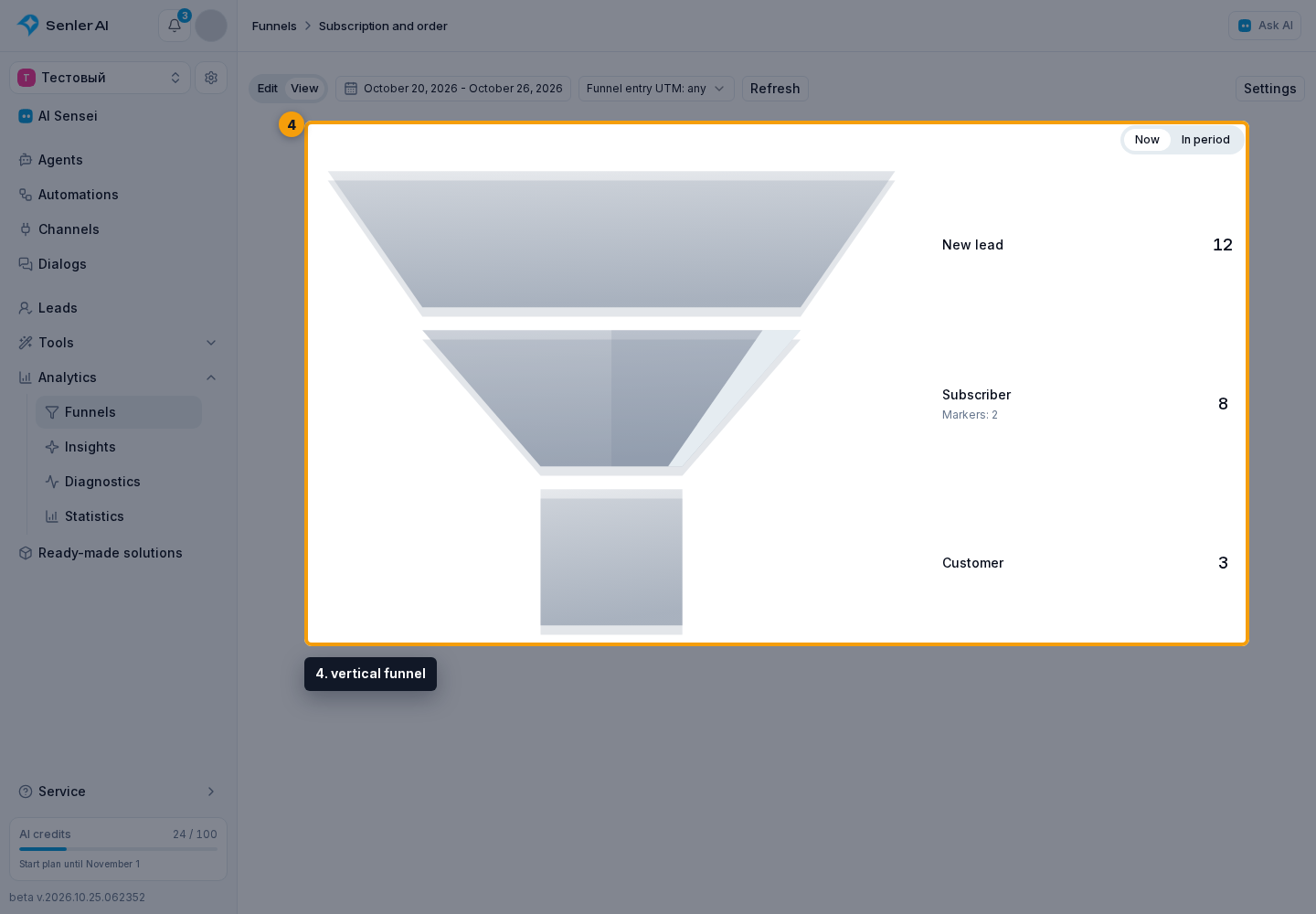Click the Diagnostics pulse icon
This screenshot has width=1316, height=914.
pyautogui.click(x=52, y=482)
